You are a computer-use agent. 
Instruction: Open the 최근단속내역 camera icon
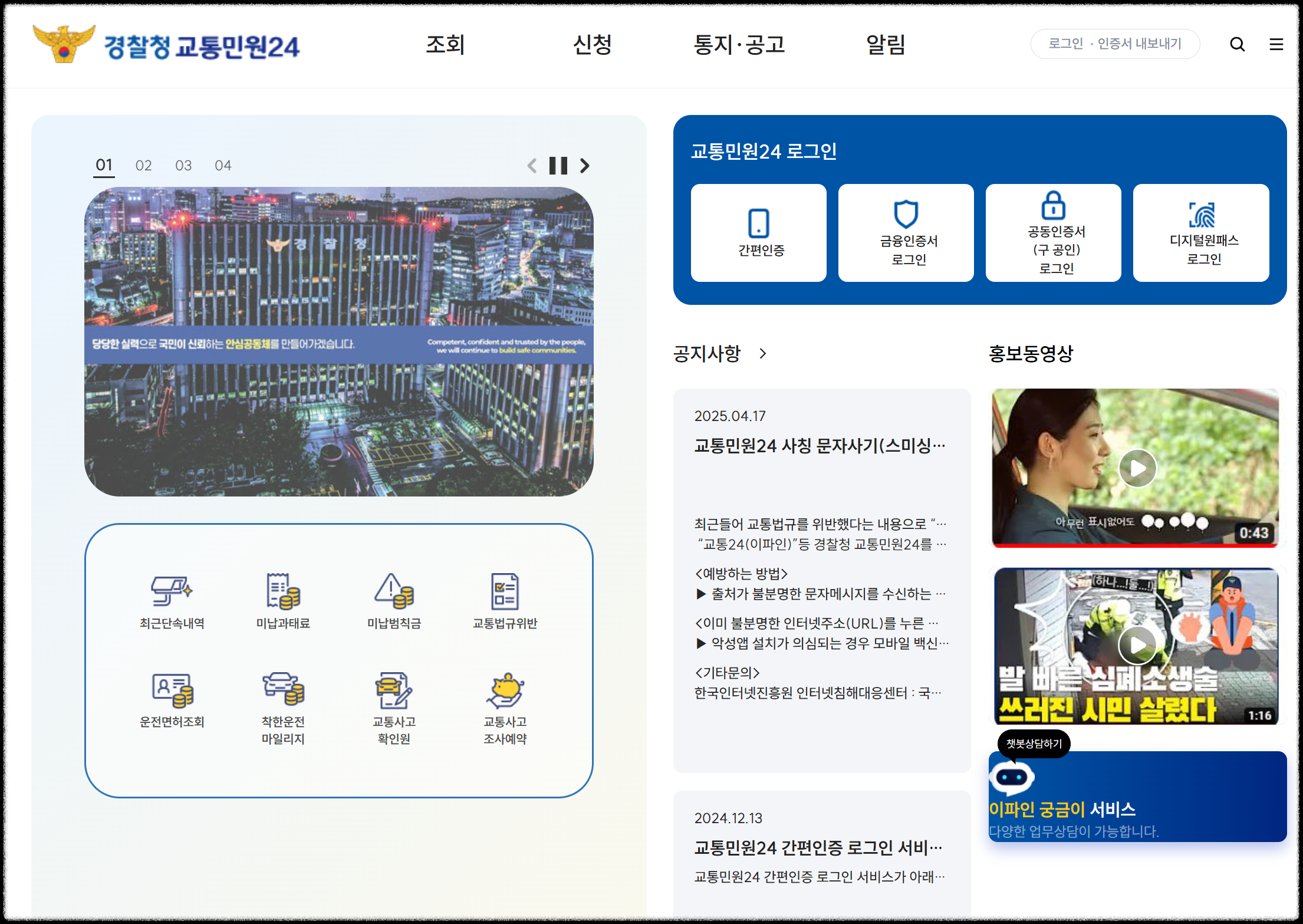[172, 591]
